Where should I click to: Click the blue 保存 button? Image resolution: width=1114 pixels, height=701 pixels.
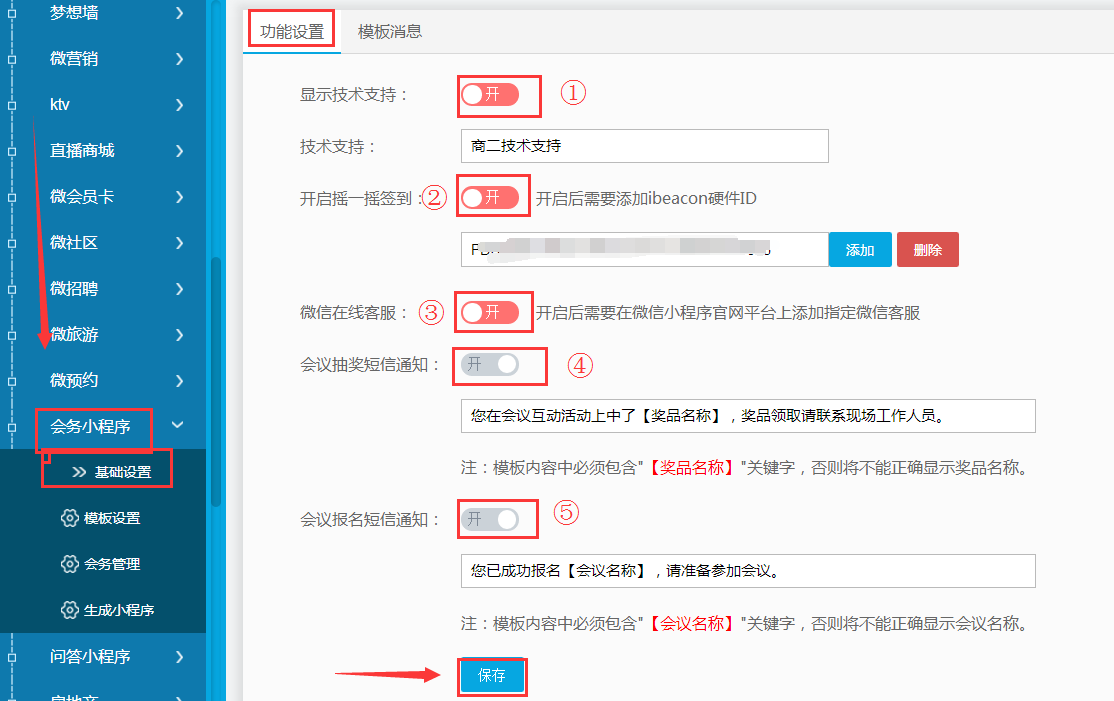(492, 676)
